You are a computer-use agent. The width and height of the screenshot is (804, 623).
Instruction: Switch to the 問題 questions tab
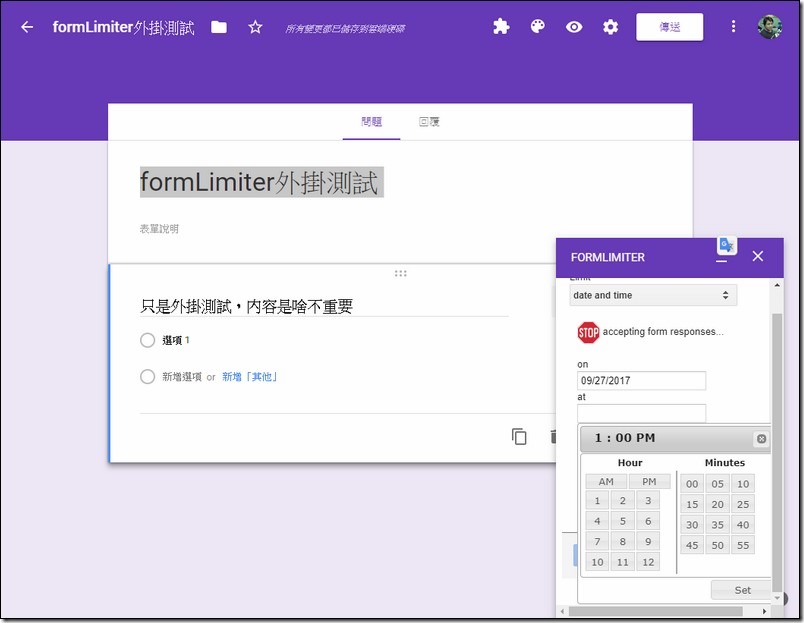click(371, 122)
